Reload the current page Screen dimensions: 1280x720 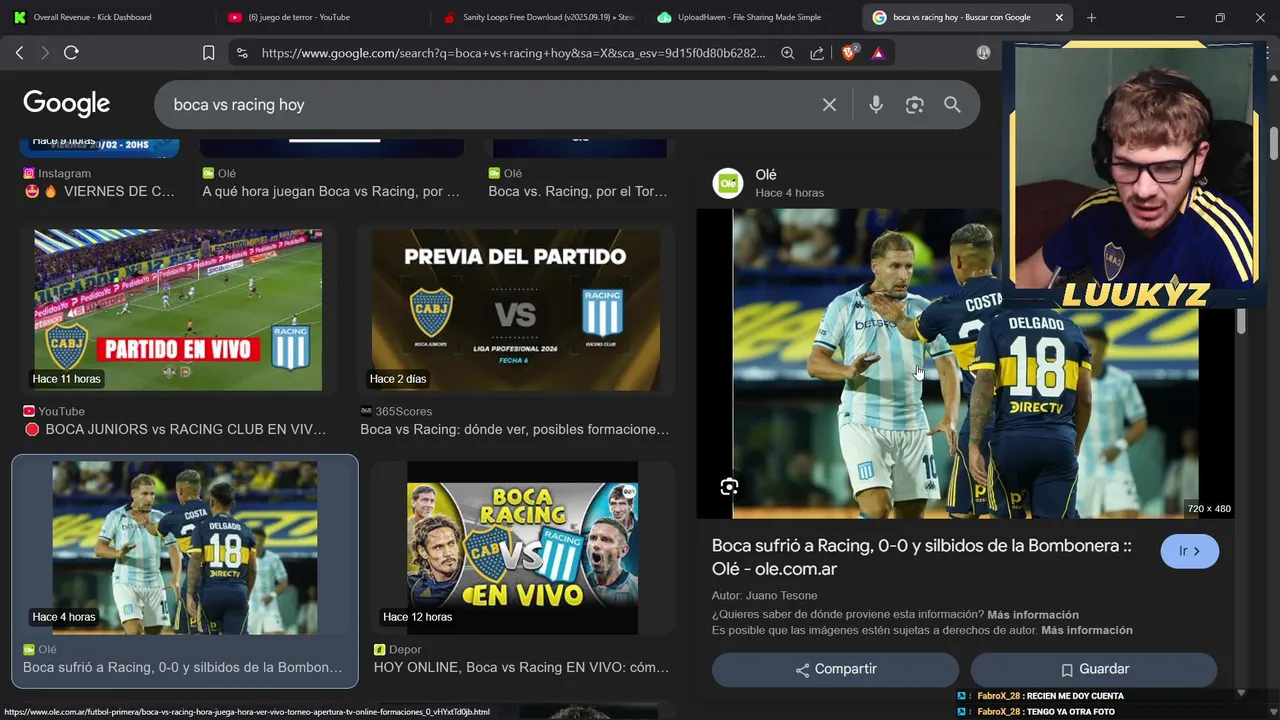click(x=71, y=53)
